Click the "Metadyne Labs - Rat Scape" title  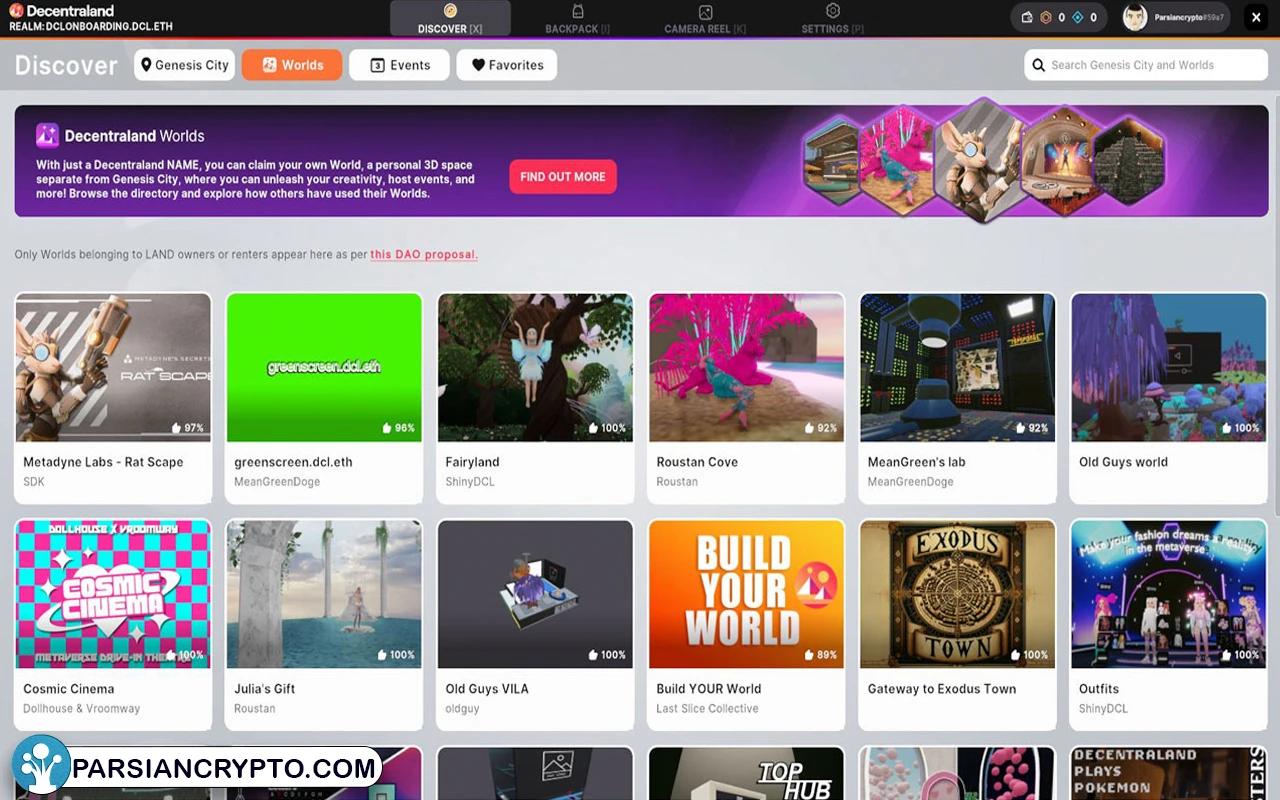(103, 462)
